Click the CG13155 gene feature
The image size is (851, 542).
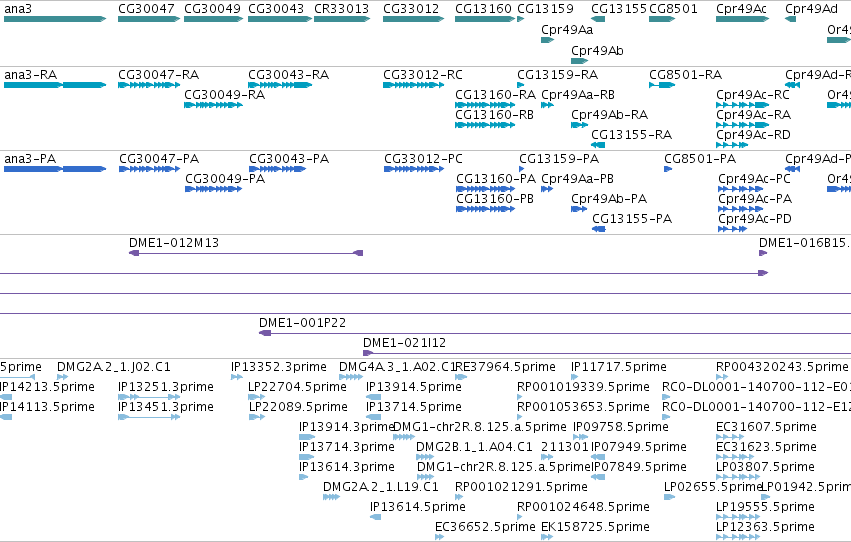click(598, 19)
